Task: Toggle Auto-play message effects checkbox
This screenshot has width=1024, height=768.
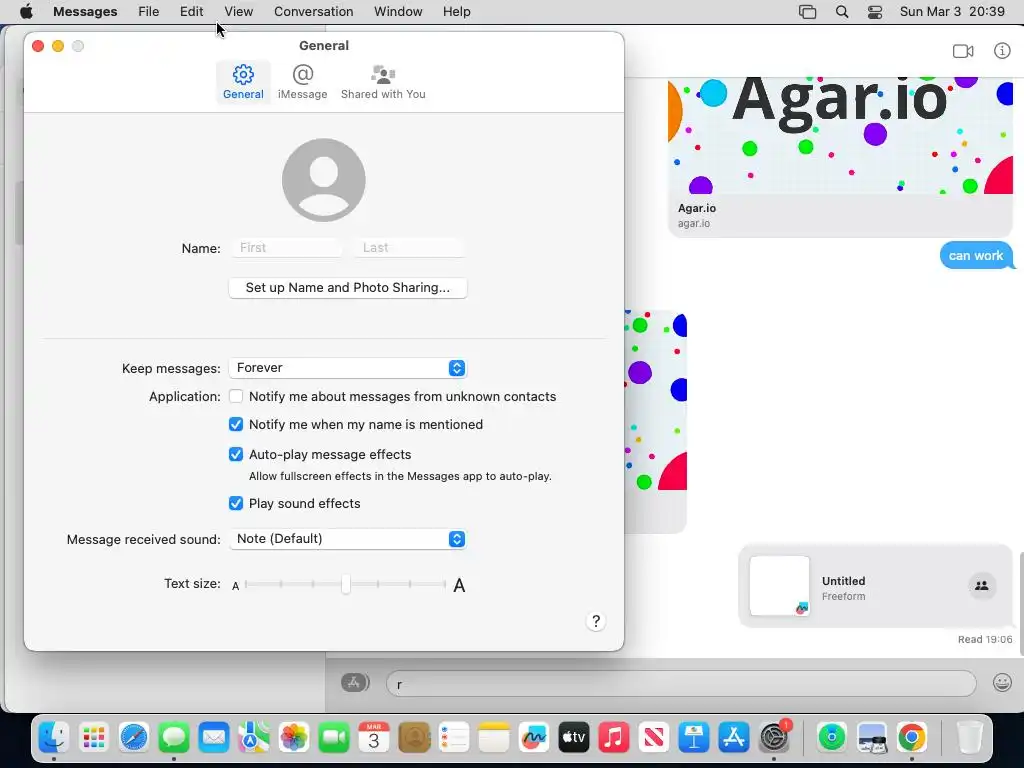Action: tap(236, 454)
